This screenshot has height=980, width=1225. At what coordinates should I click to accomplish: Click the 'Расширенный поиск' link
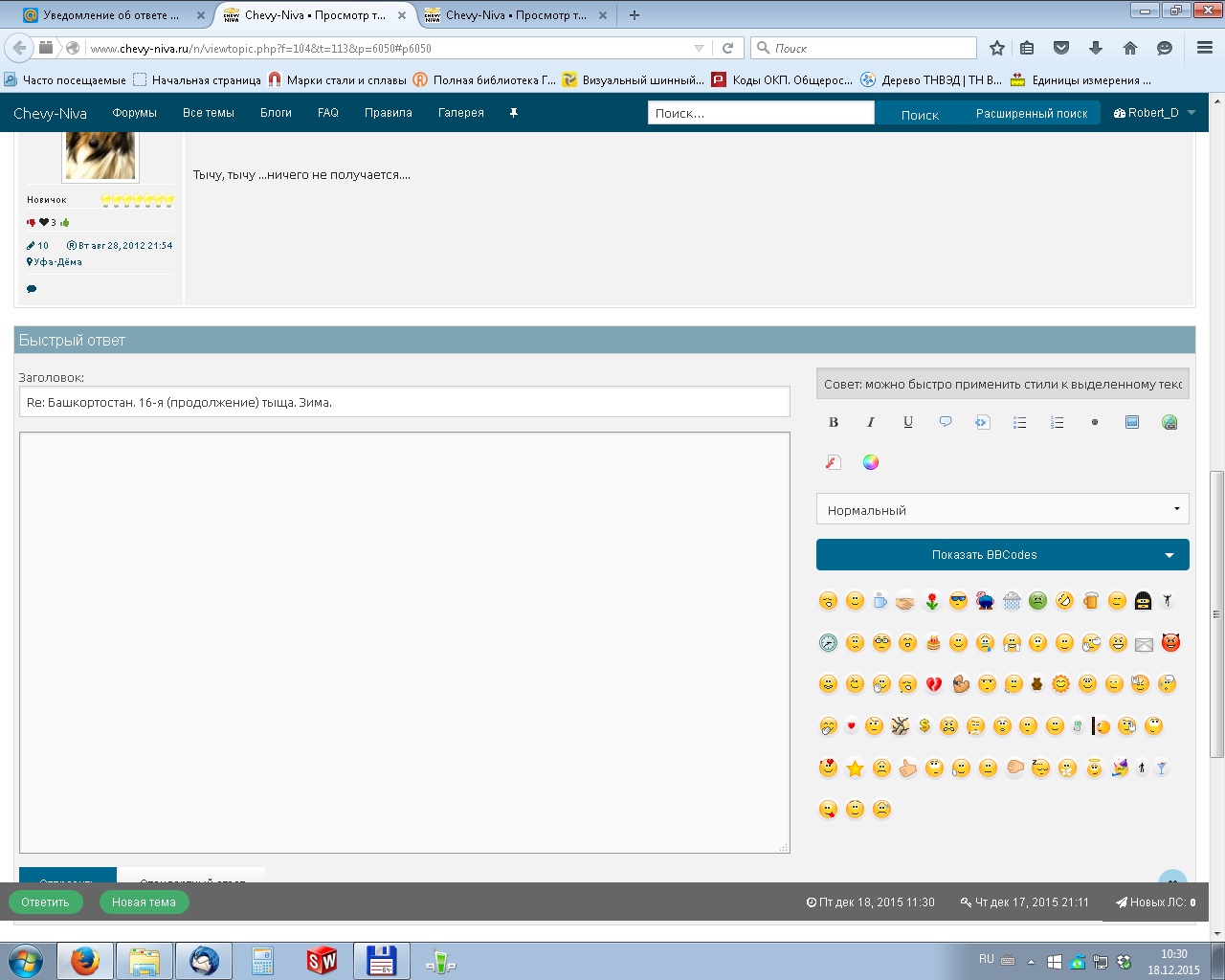1032,114
